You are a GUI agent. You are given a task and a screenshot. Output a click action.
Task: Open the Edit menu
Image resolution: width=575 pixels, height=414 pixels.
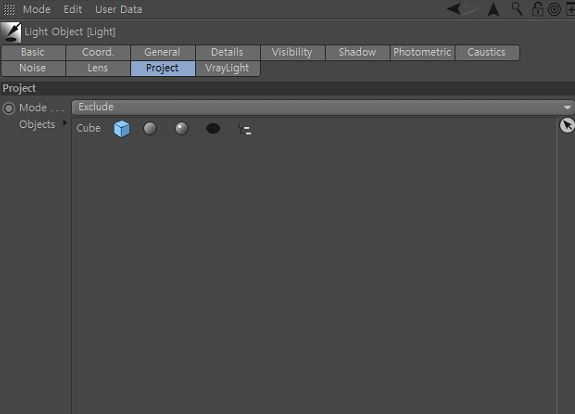tap(73, 9)
